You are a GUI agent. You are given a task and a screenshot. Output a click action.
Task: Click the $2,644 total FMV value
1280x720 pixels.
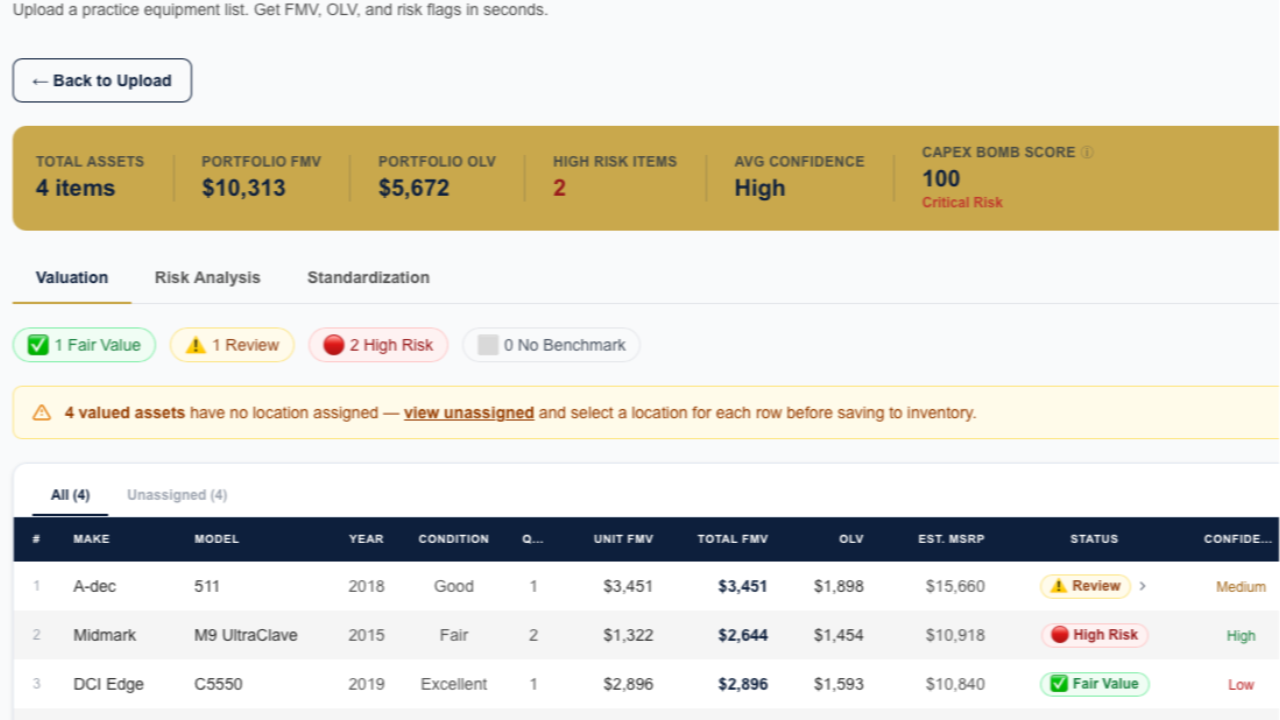(x=743, y=635)
